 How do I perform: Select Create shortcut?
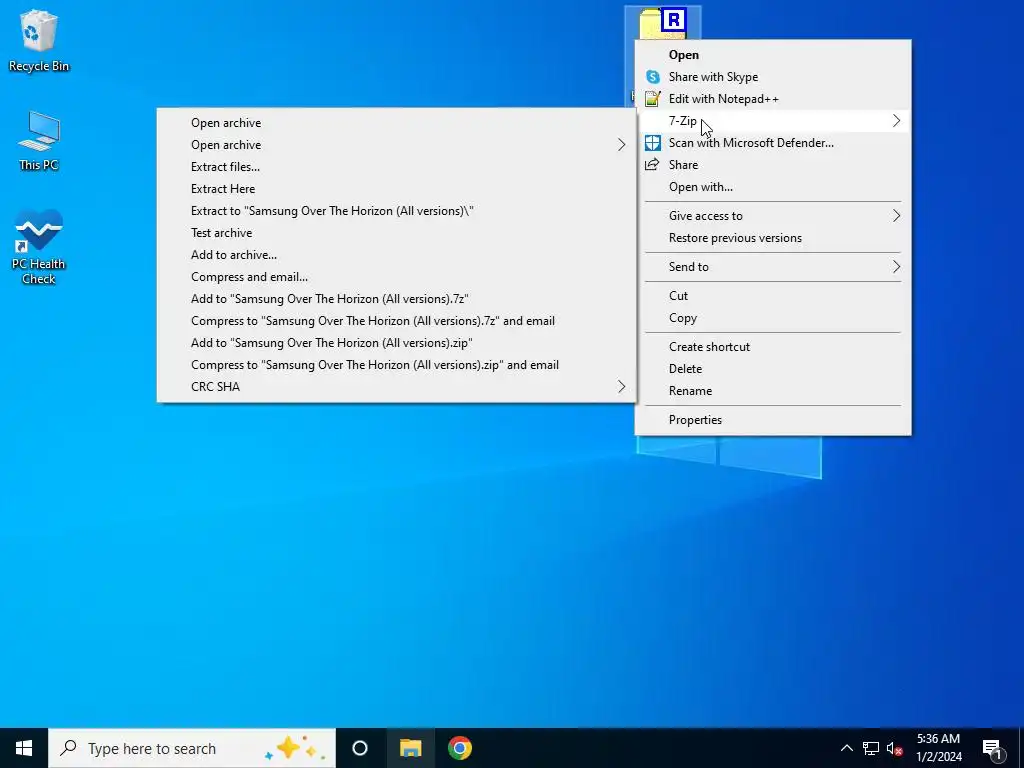point(773,347)
